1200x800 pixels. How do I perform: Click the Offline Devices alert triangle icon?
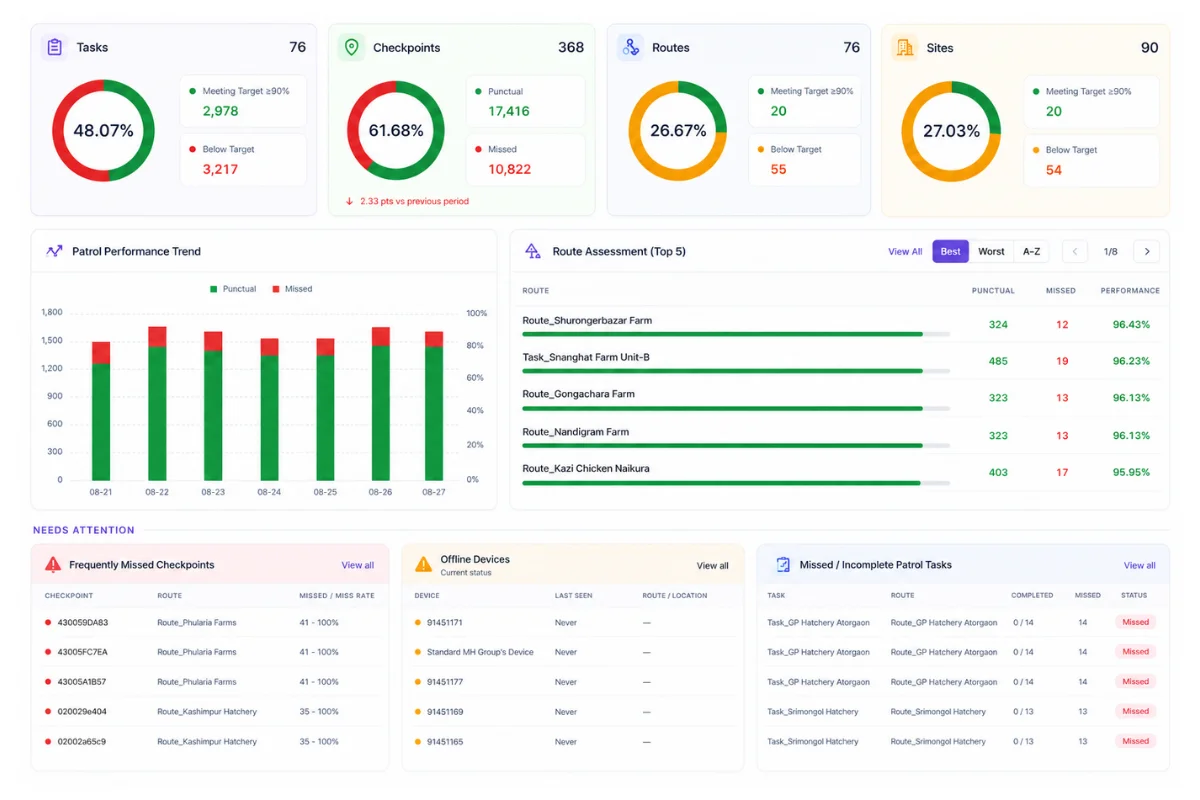423,564
